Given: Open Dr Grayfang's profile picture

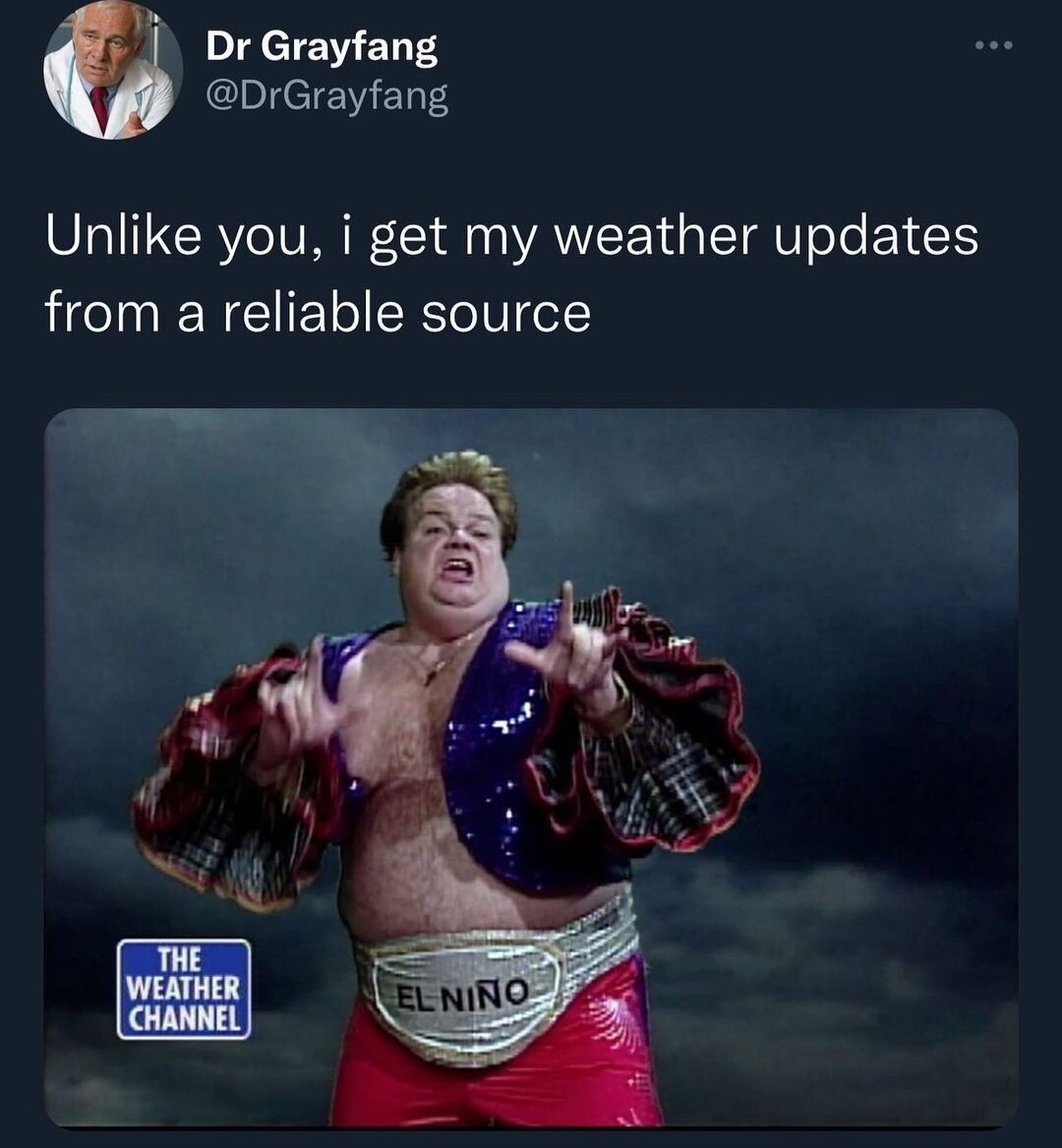Looking at the screenshot, I should point(113,70).
